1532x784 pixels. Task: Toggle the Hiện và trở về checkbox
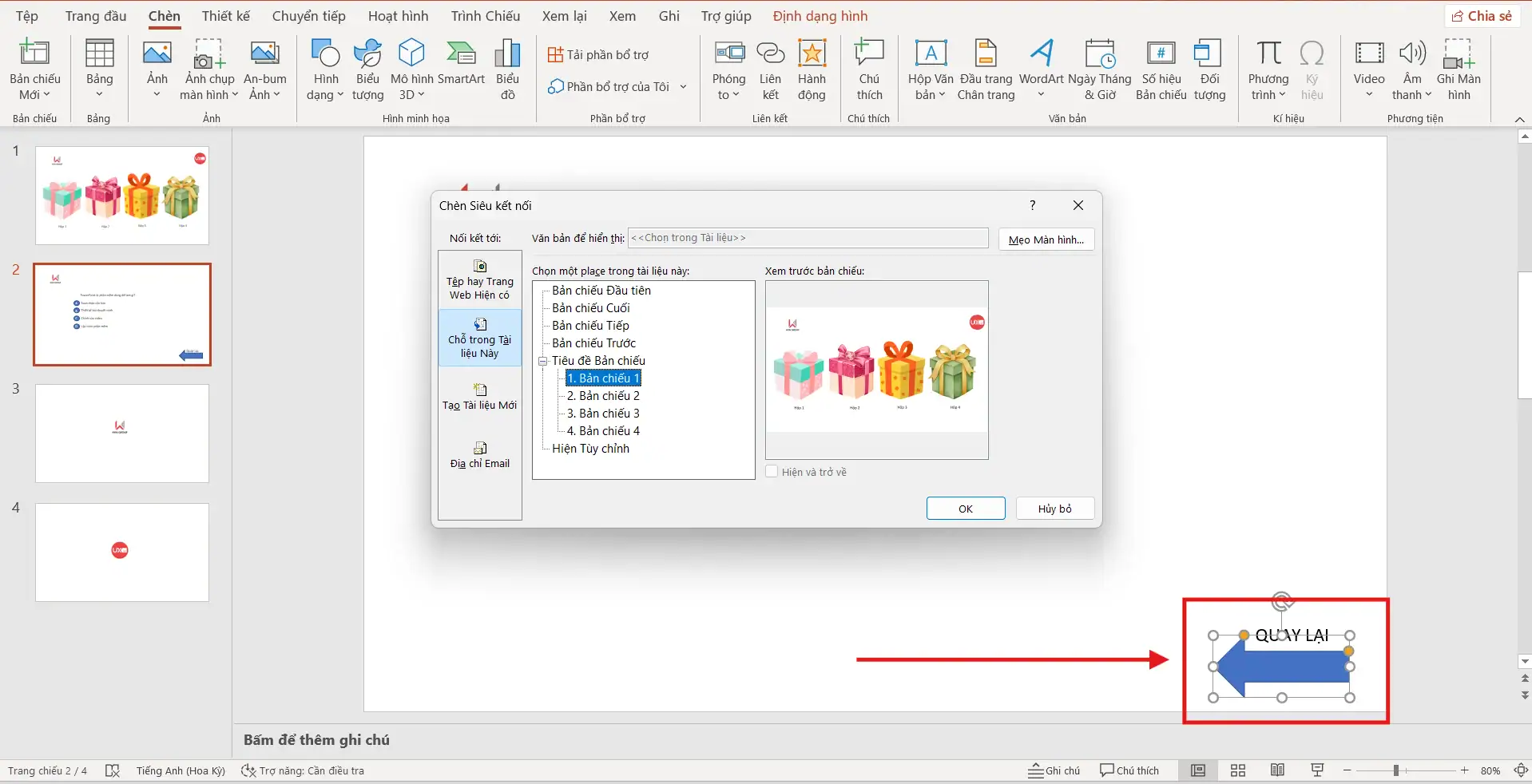[772, 472]
